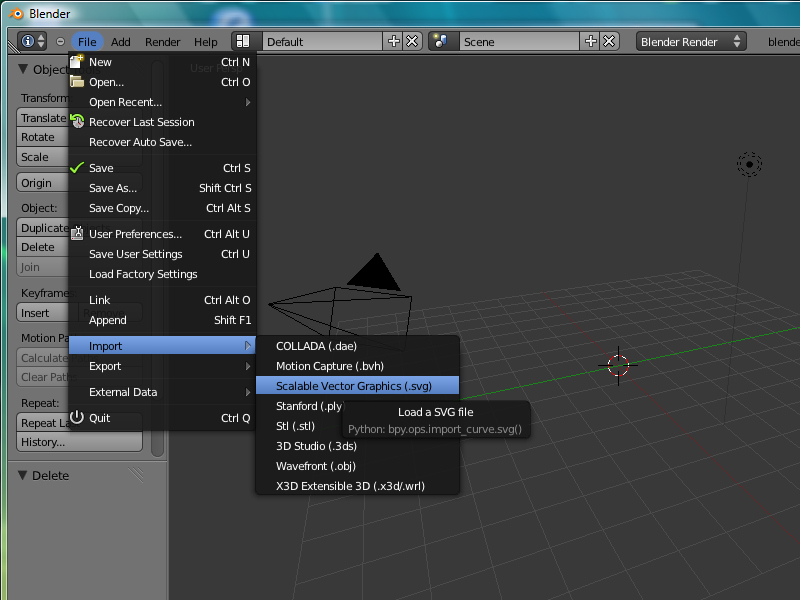Import a COLLADA (.dae) file
This screenshot has height=600, width=800.
[357, 346]
